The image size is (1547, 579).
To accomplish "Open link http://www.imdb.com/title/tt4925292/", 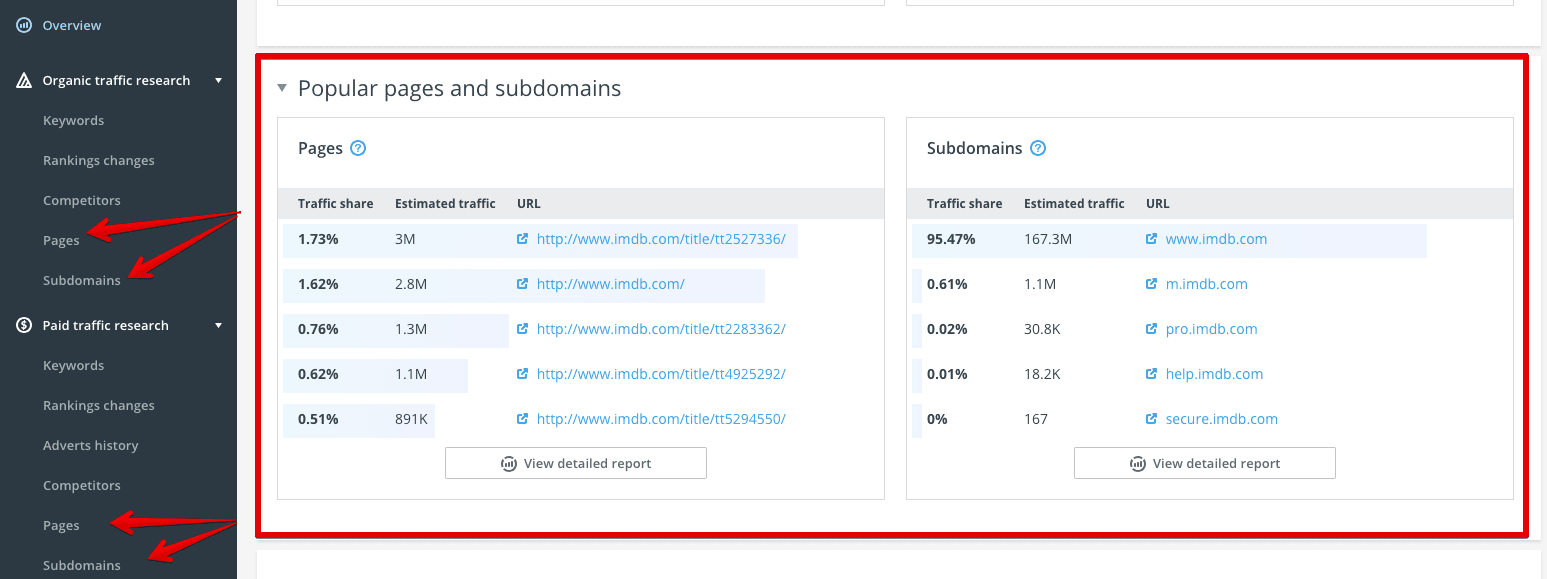I will 661,374.
